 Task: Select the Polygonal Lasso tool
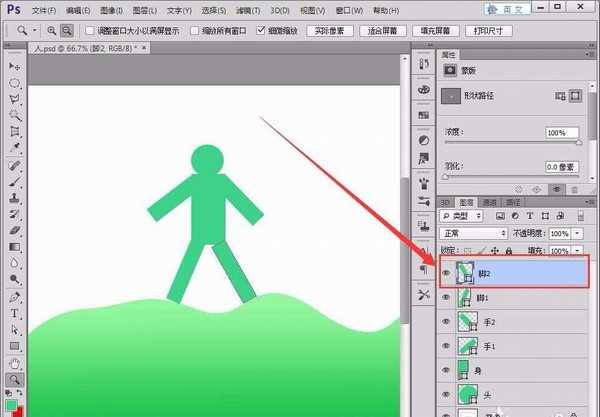pyautogui.click(x=15, y=99)
